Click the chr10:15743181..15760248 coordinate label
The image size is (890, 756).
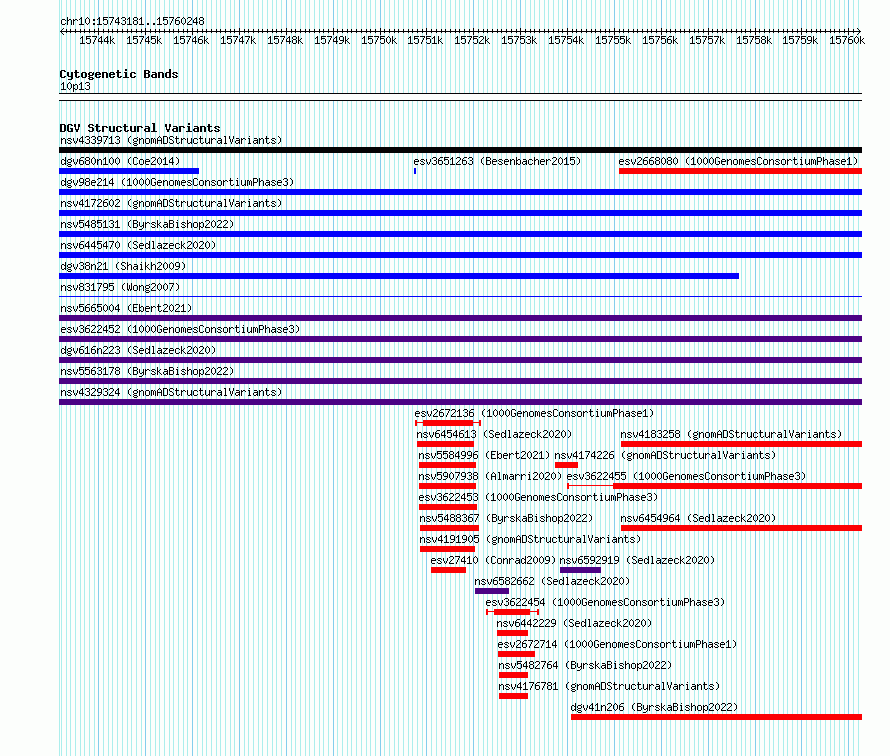132,22
